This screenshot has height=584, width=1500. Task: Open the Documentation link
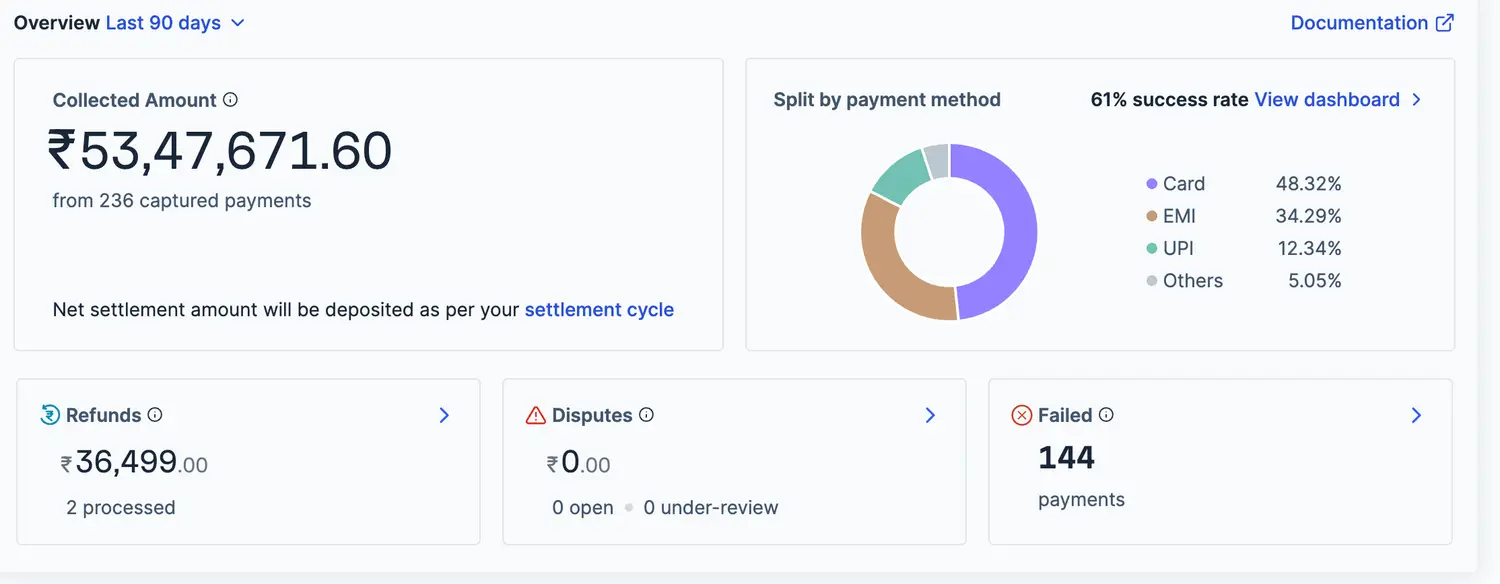coord(1359,23)
